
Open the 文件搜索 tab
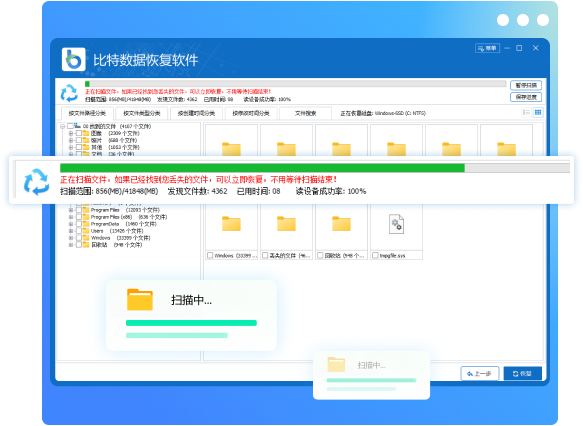pyautogui.click(x=305, y=113)
